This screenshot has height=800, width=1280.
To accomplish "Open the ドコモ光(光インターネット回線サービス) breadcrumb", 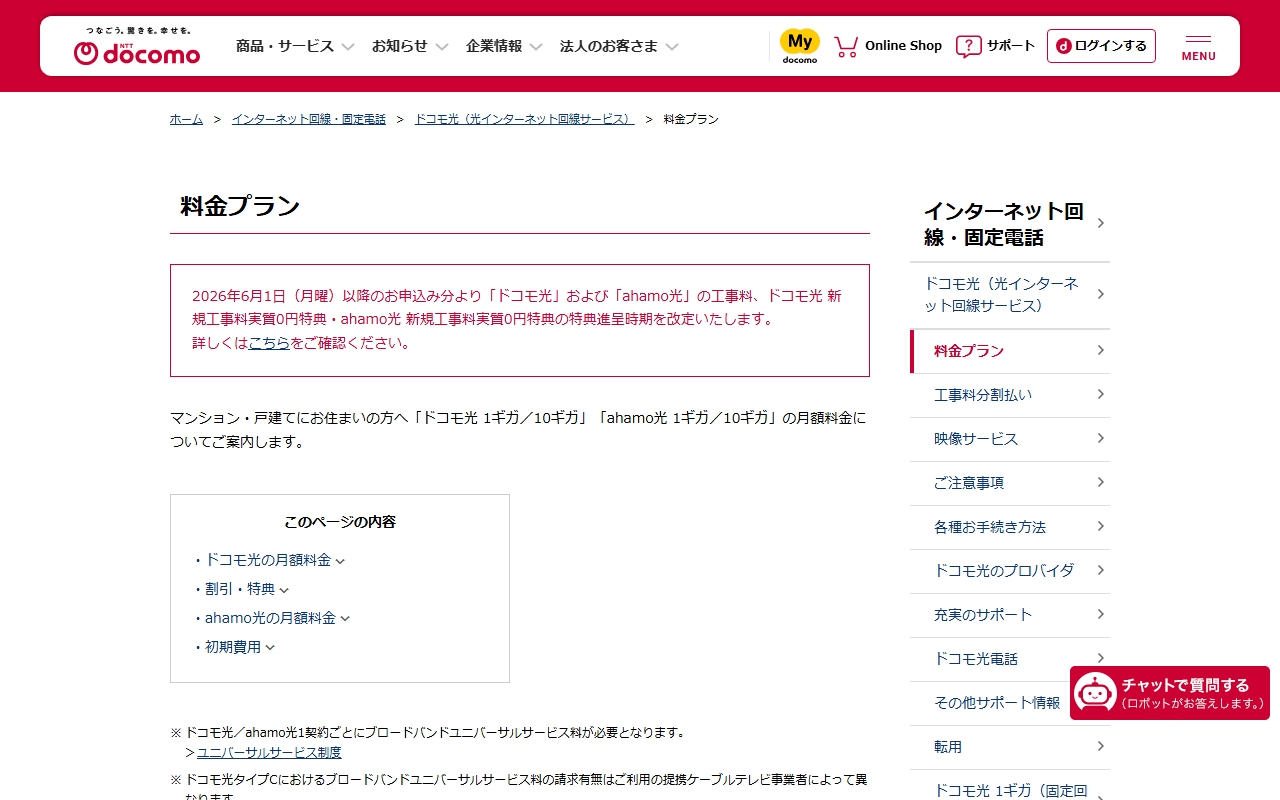I will pyautogui.click(x=525, y=119).
